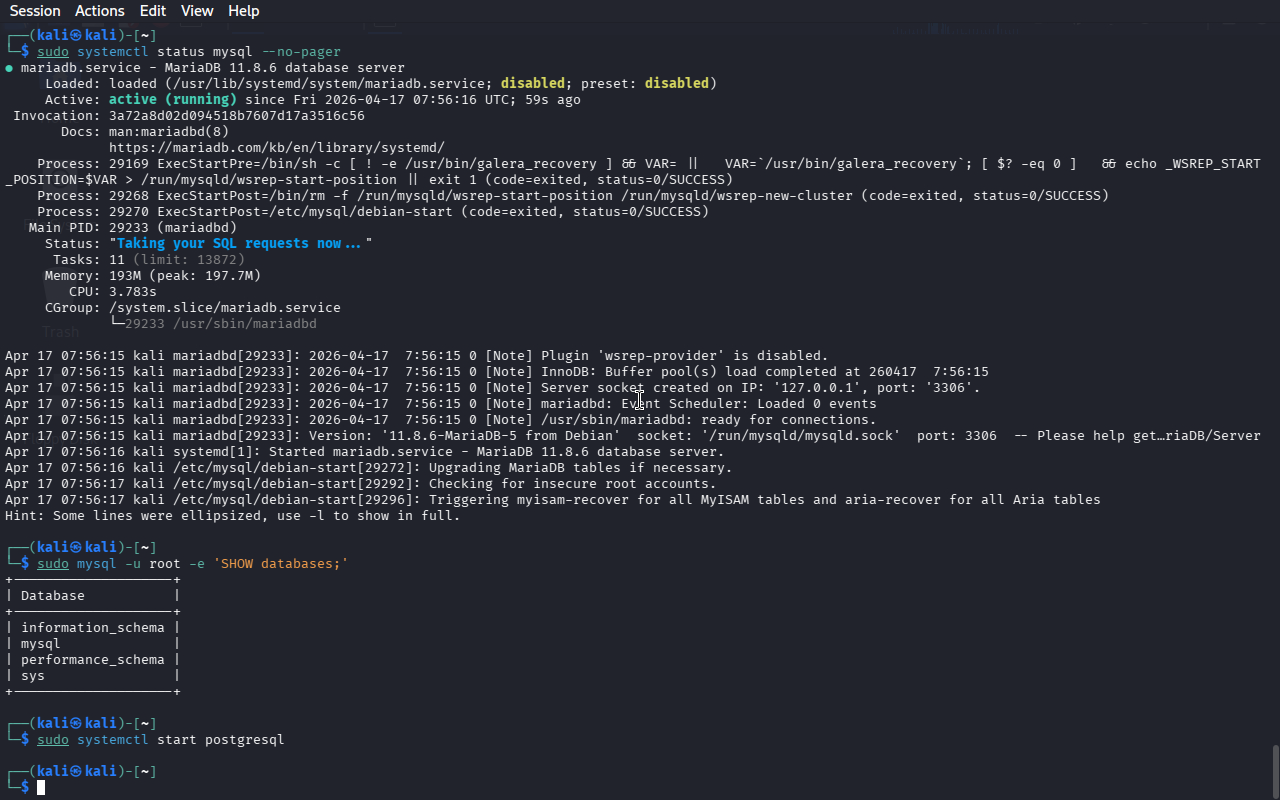Open the Help menu
1280x800 pixels.
(x=243, y=11)
